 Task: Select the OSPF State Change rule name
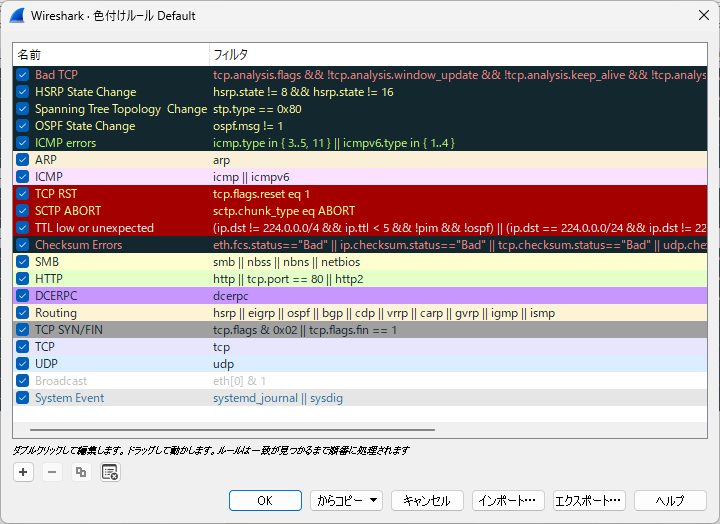click(85, 126)
